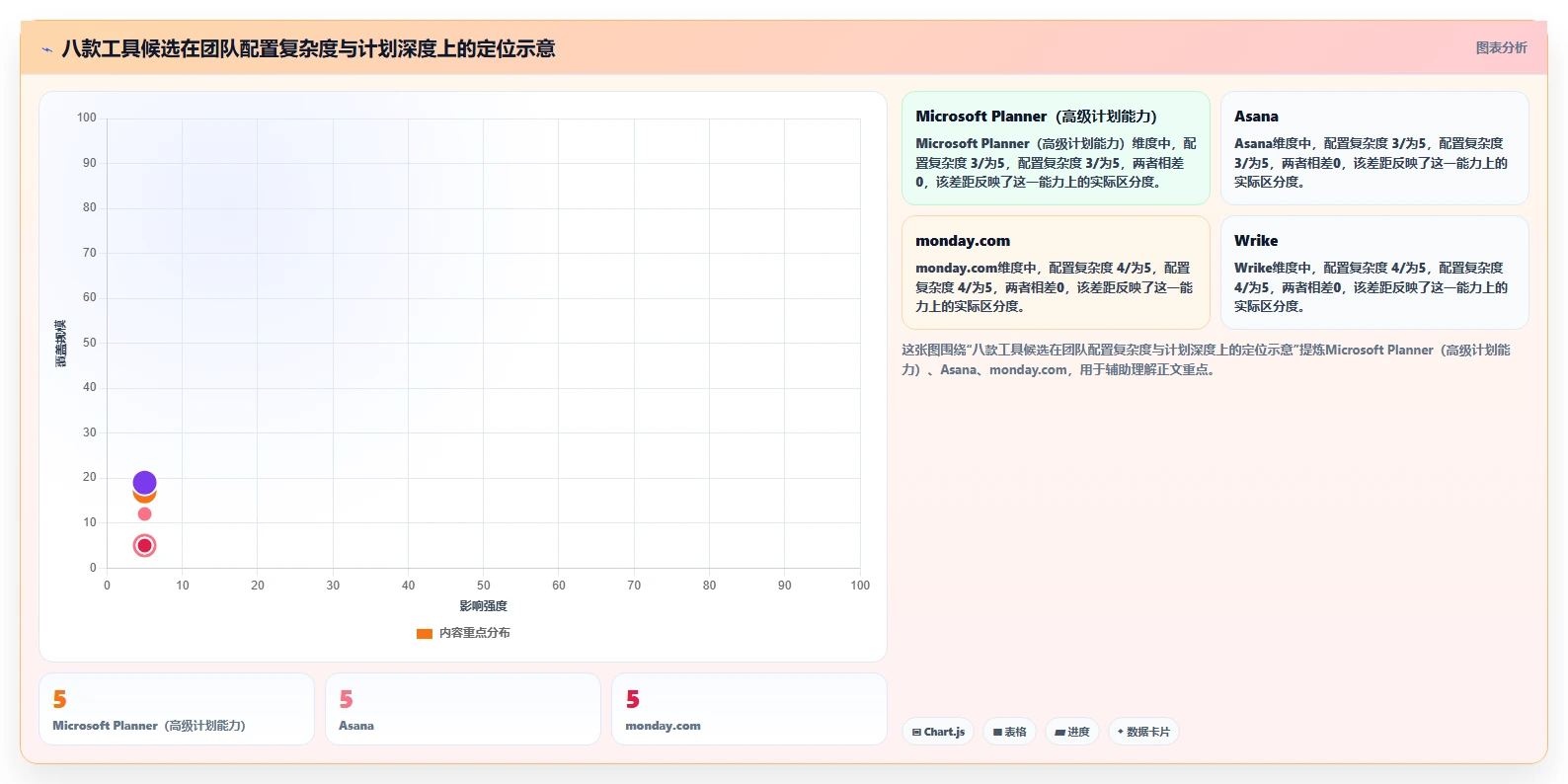
Task: Click x-axis tick label 100
Action: [860, 586]
